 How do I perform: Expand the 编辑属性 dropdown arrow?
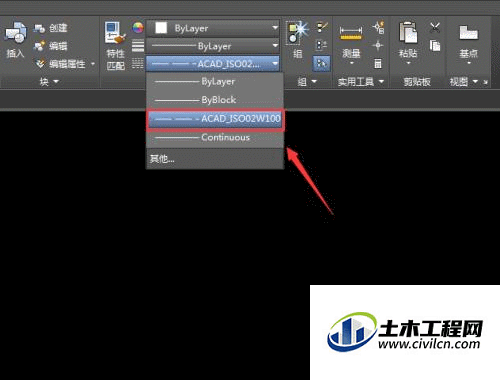pos(93,64)
